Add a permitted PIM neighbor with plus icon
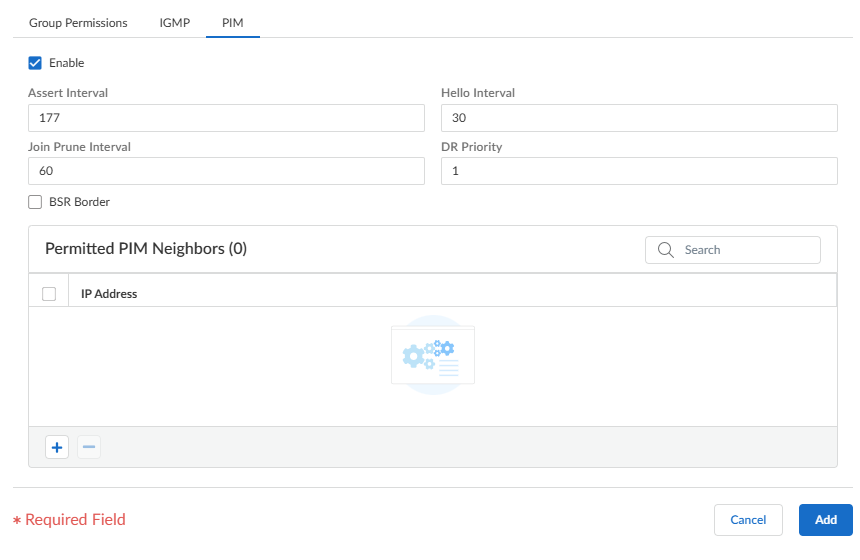Viewport: 860px width, 560px height. [x=57, y=448]
